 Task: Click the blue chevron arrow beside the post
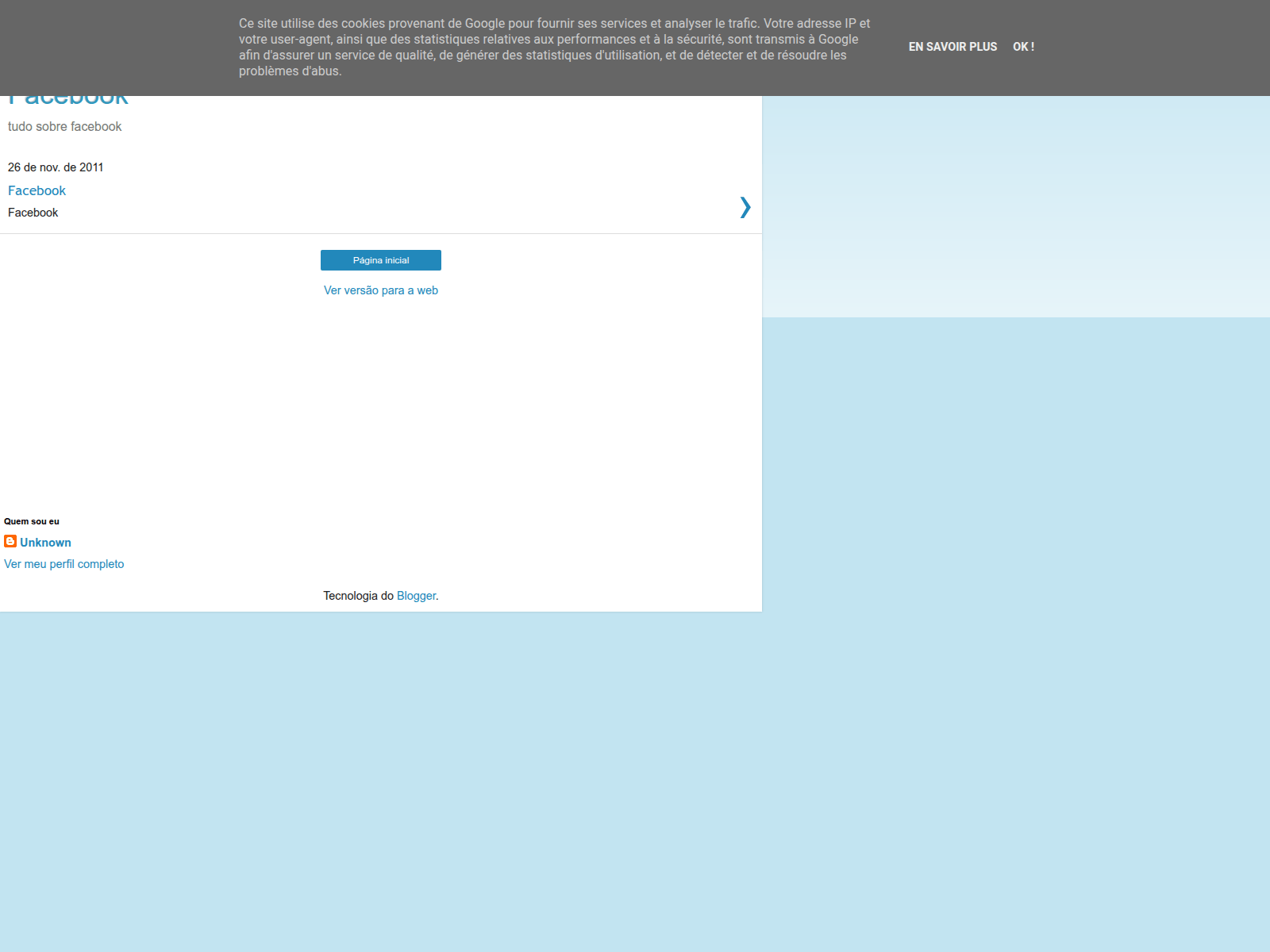point(745,207)
